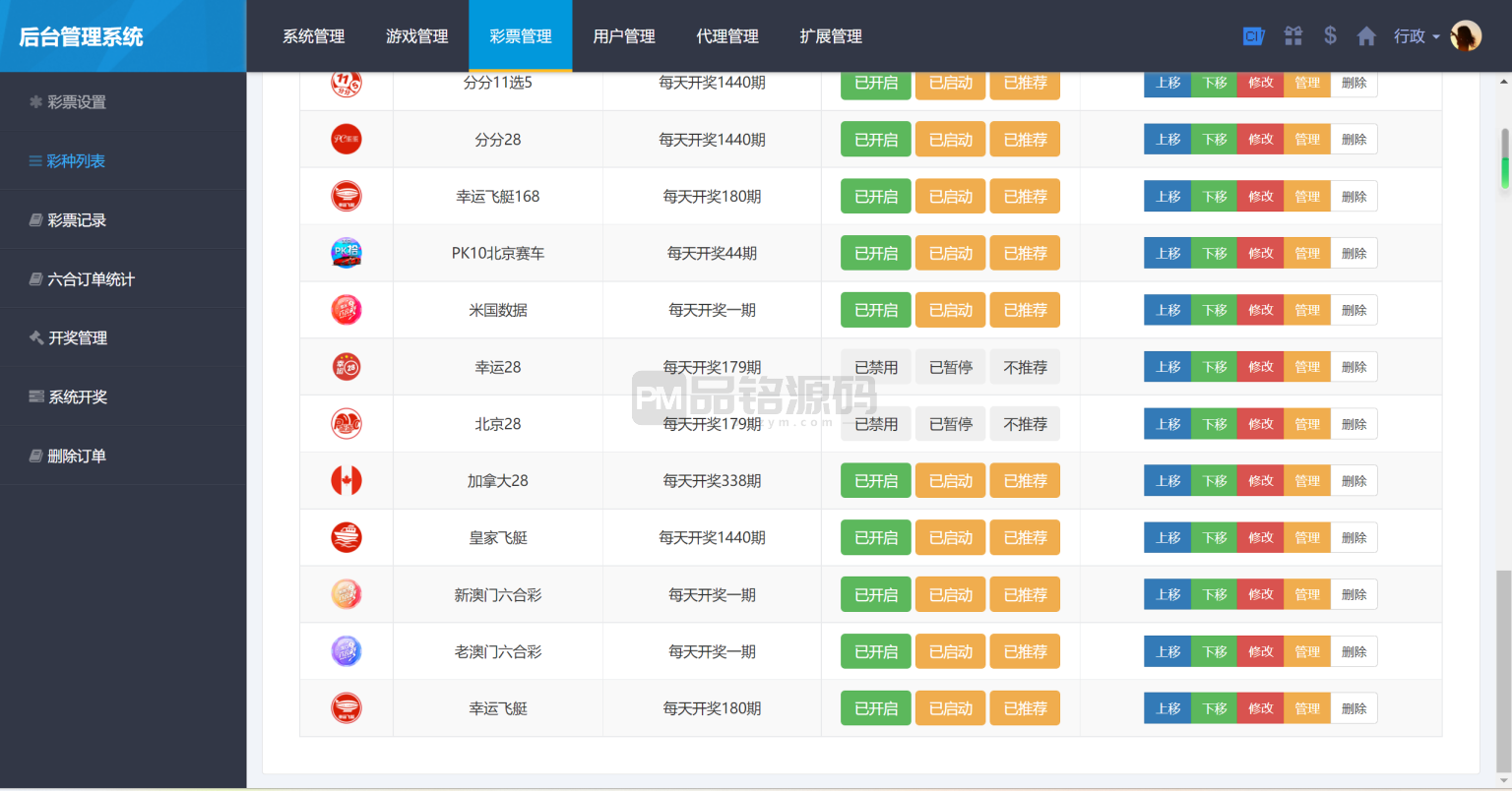Click the 加拿大28 Canadian flag icon

coord(346,481)
